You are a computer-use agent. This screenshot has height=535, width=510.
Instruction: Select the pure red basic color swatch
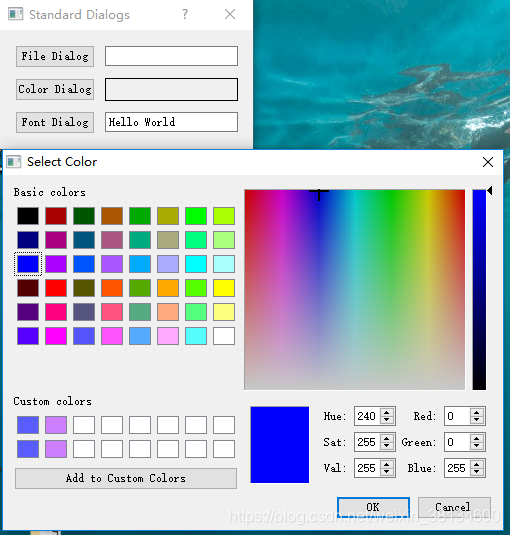[x=56, y=288]
